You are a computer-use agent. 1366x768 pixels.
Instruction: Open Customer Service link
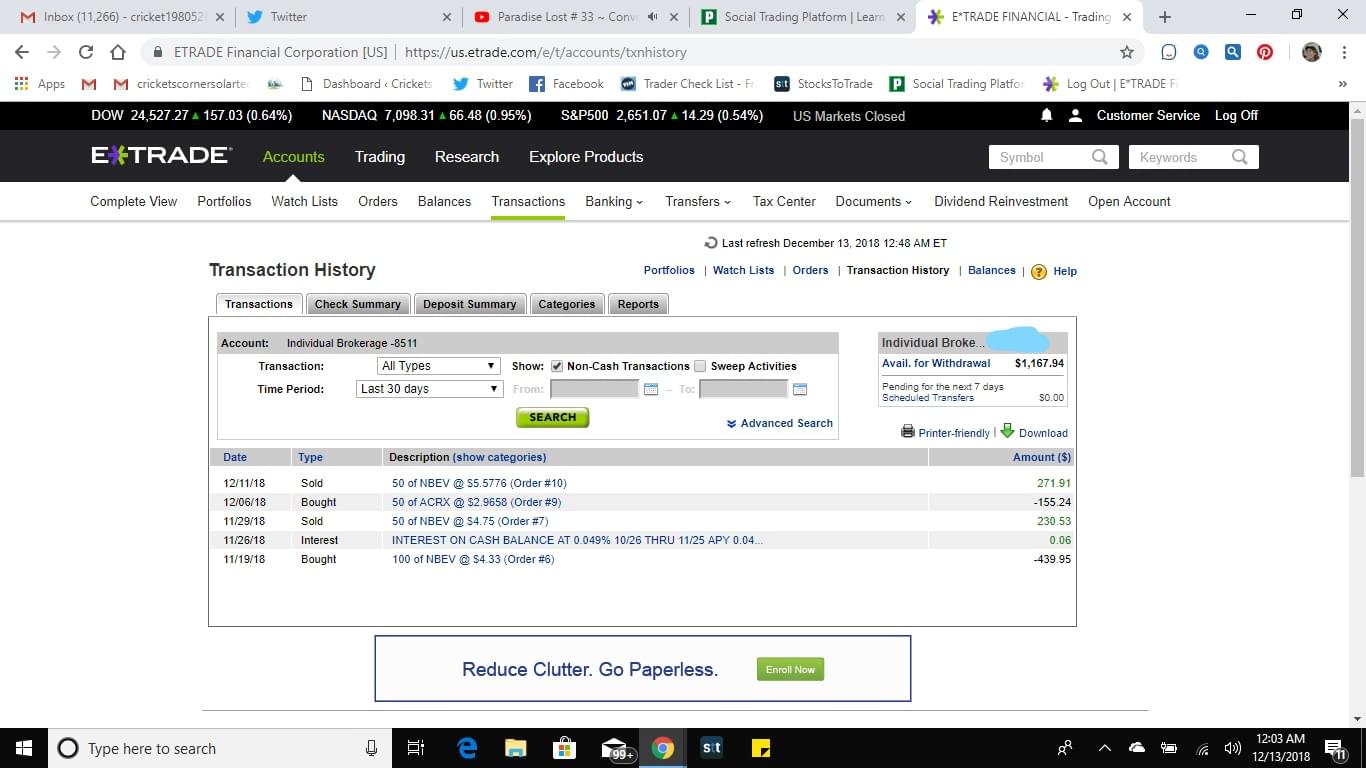(x=1148, y=116)
